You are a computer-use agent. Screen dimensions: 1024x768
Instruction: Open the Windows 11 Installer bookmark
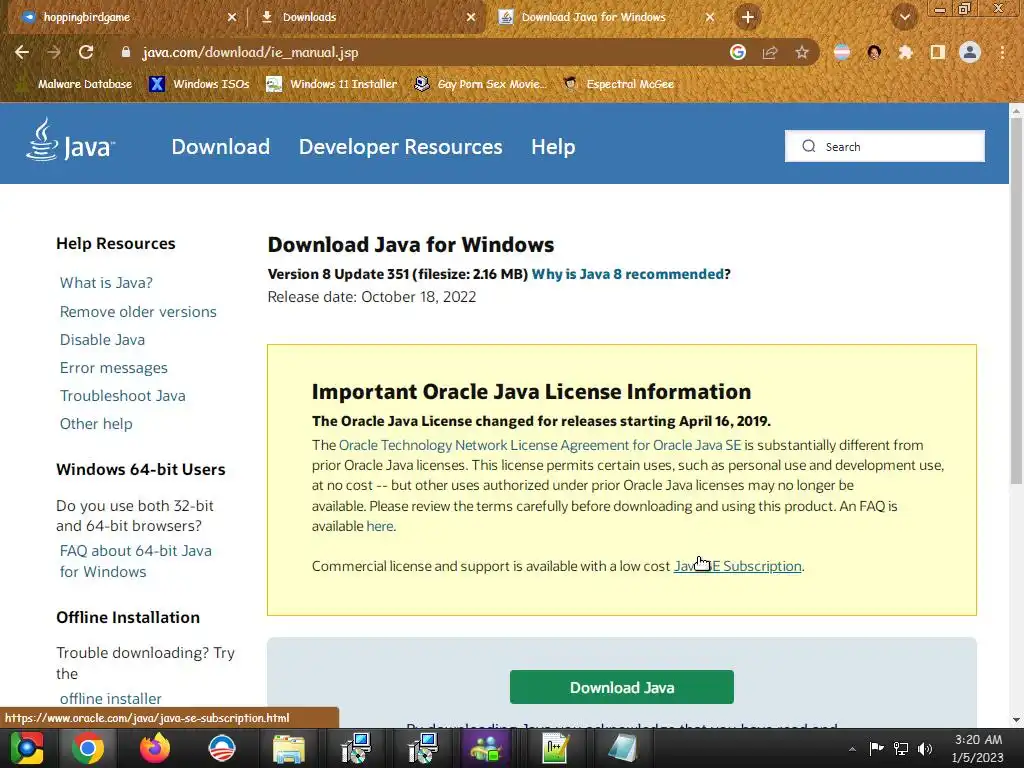[x=332, y=84]
